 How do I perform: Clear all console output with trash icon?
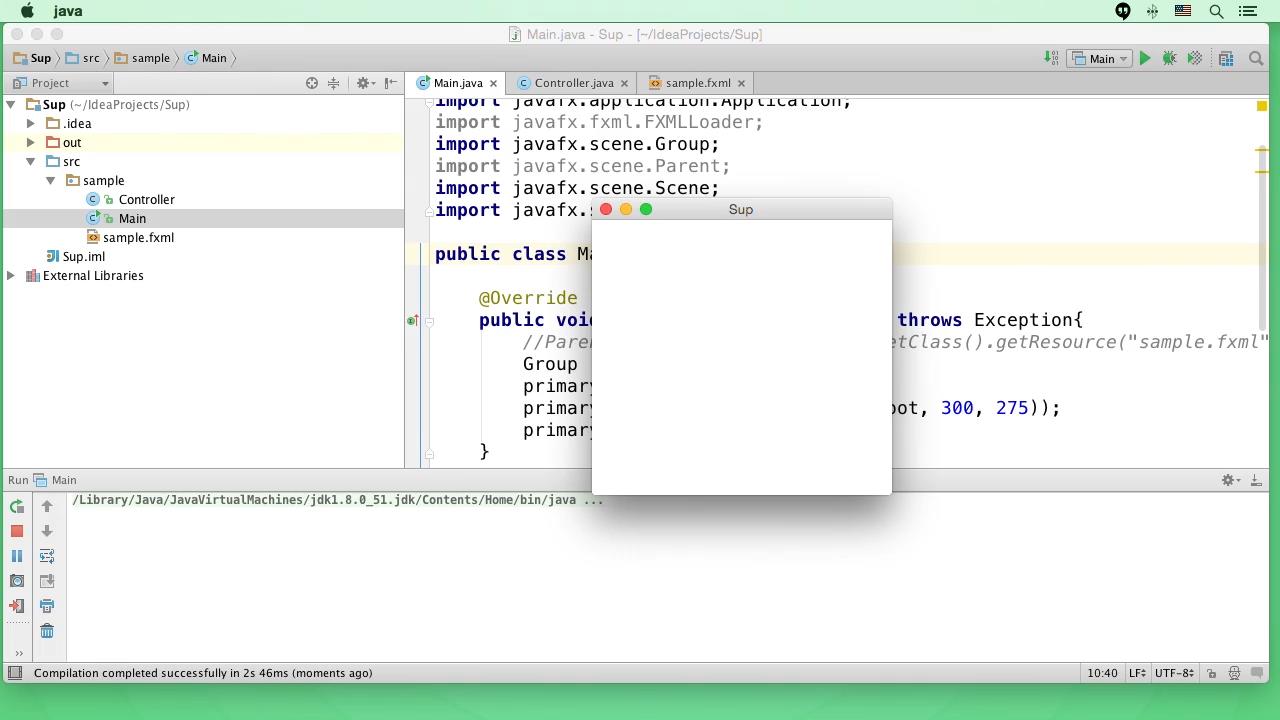[x=47, y=631]
